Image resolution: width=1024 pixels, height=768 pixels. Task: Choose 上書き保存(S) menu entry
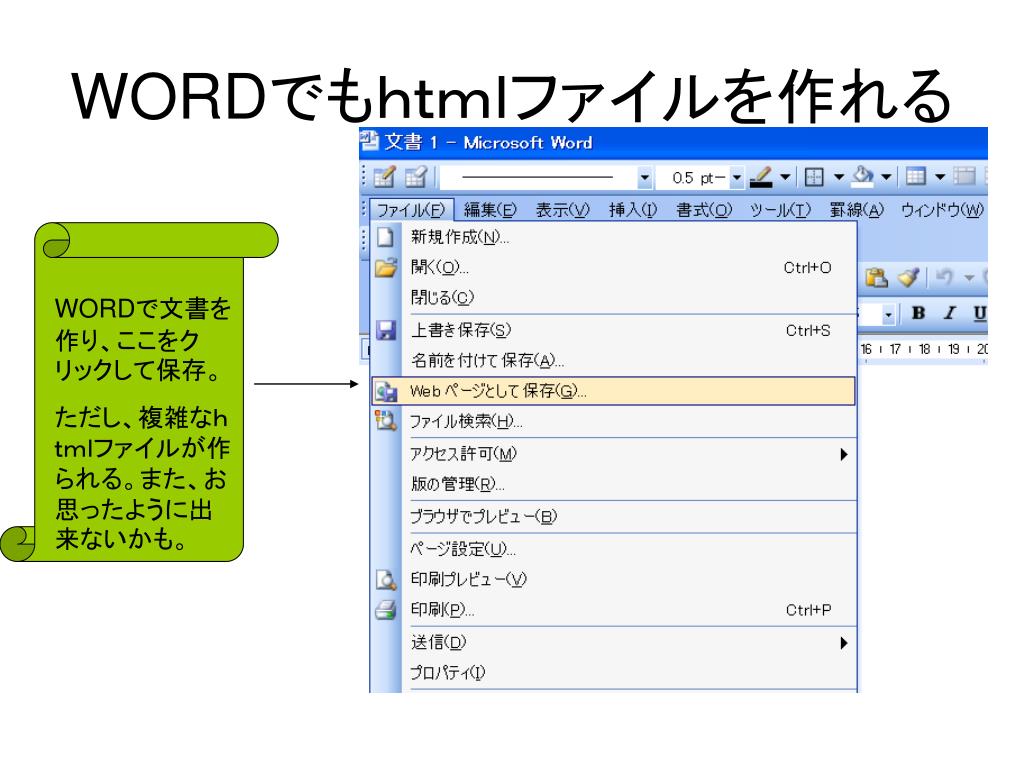point(613,330)
